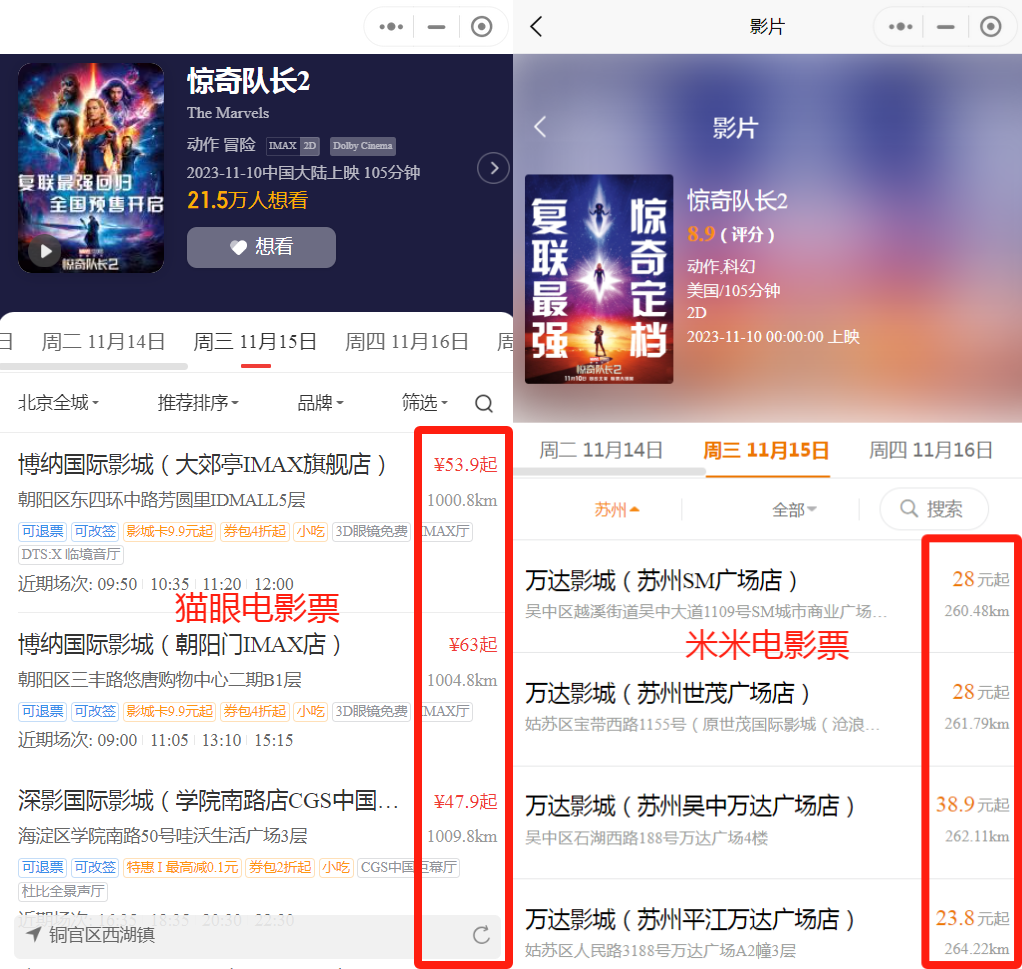Image resolution: width=1022 pixels, height=969 pixels.
Task: Select 周三 11月15日 tab in the right window
Action: 766,450
